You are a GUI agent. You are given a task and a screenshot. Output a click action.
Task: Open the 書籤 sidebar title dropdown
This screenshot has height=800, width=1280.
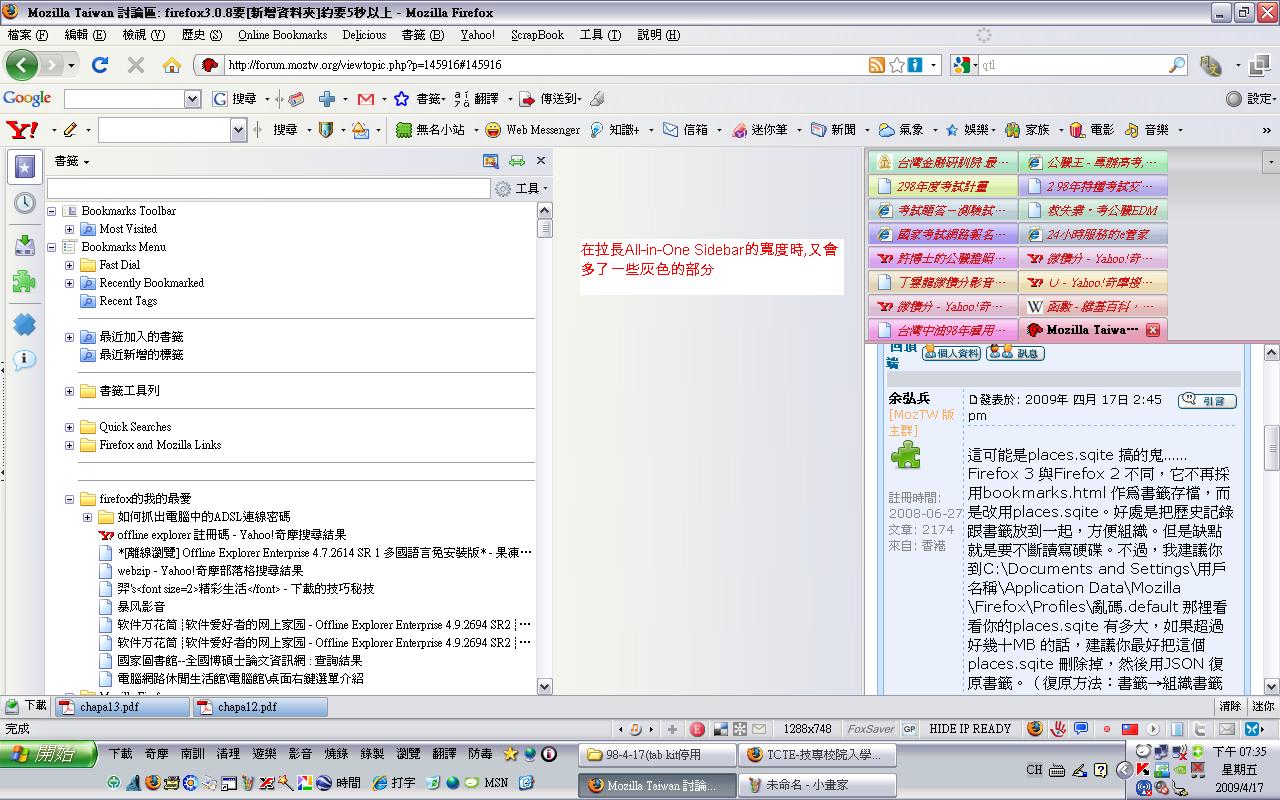(x=72, y=161)
